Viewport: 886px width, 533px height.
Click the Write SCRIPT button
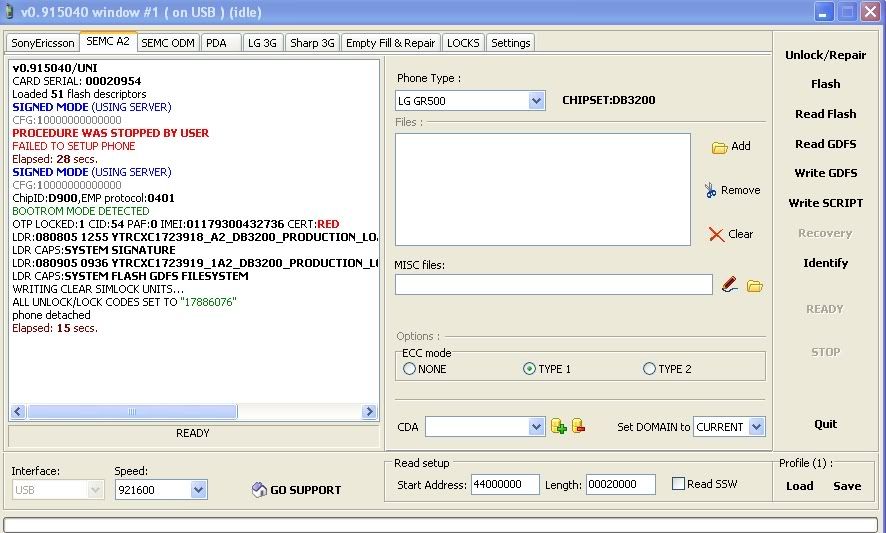(826, 203)
